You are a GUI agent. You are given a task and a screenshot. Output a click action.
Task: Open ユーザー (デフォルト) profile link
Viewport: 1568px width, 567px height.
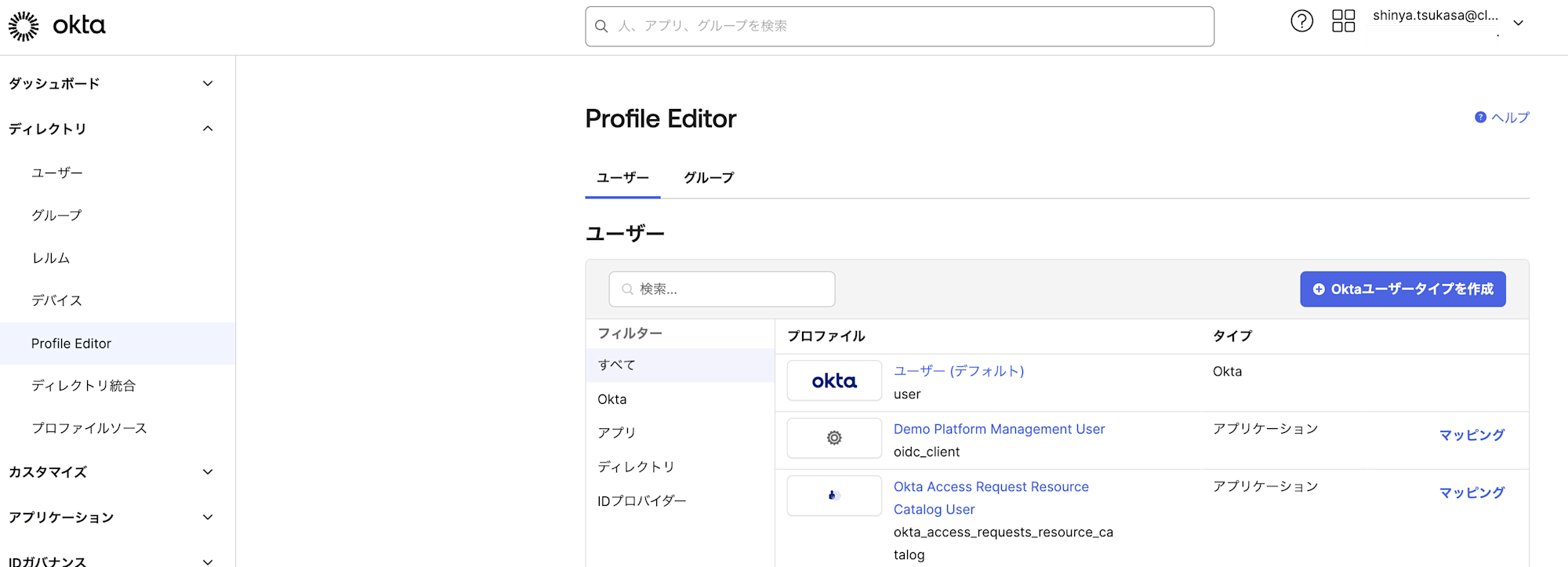[959, 371]
